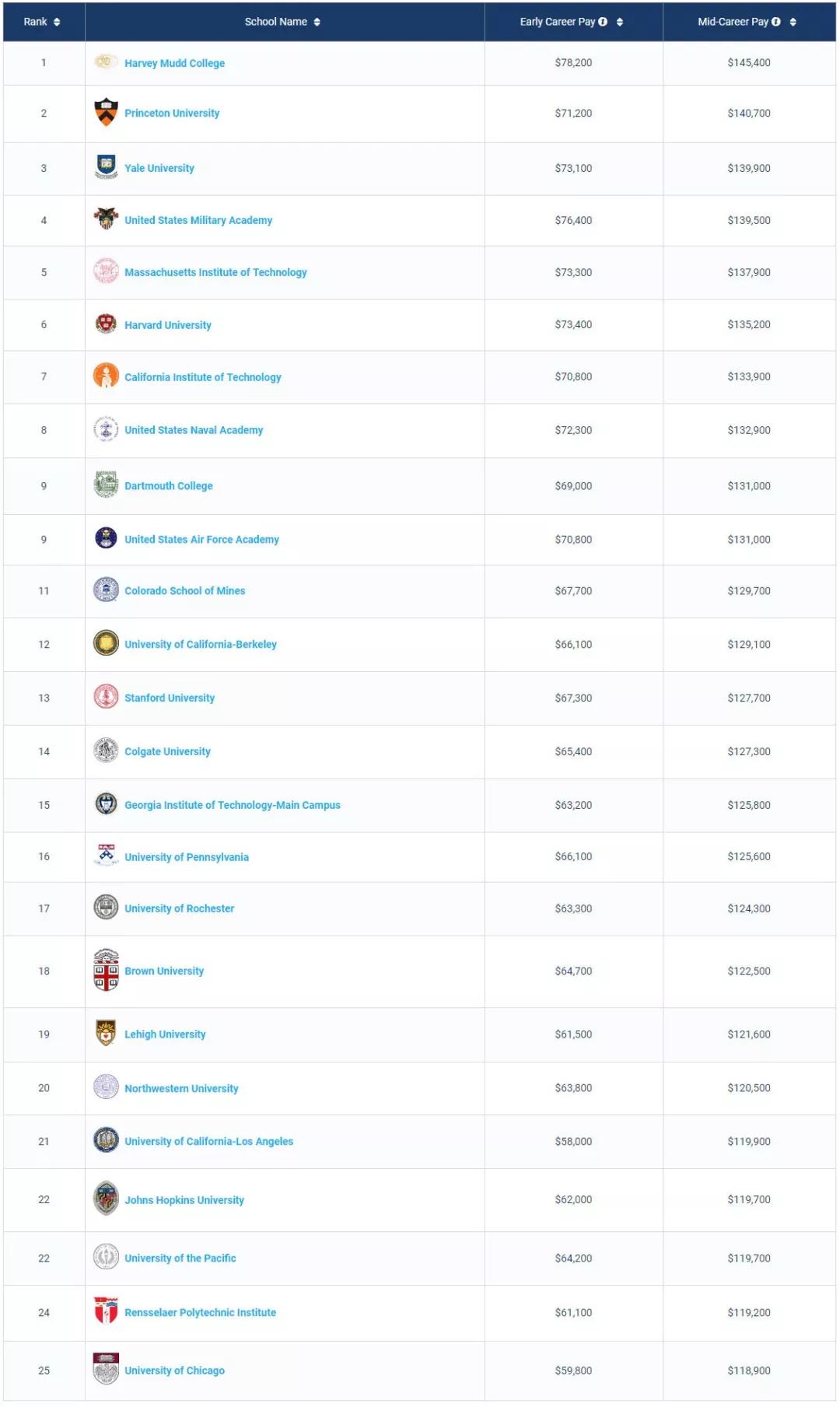Visit the Johns Hopkins University page

coord(184,1200)
